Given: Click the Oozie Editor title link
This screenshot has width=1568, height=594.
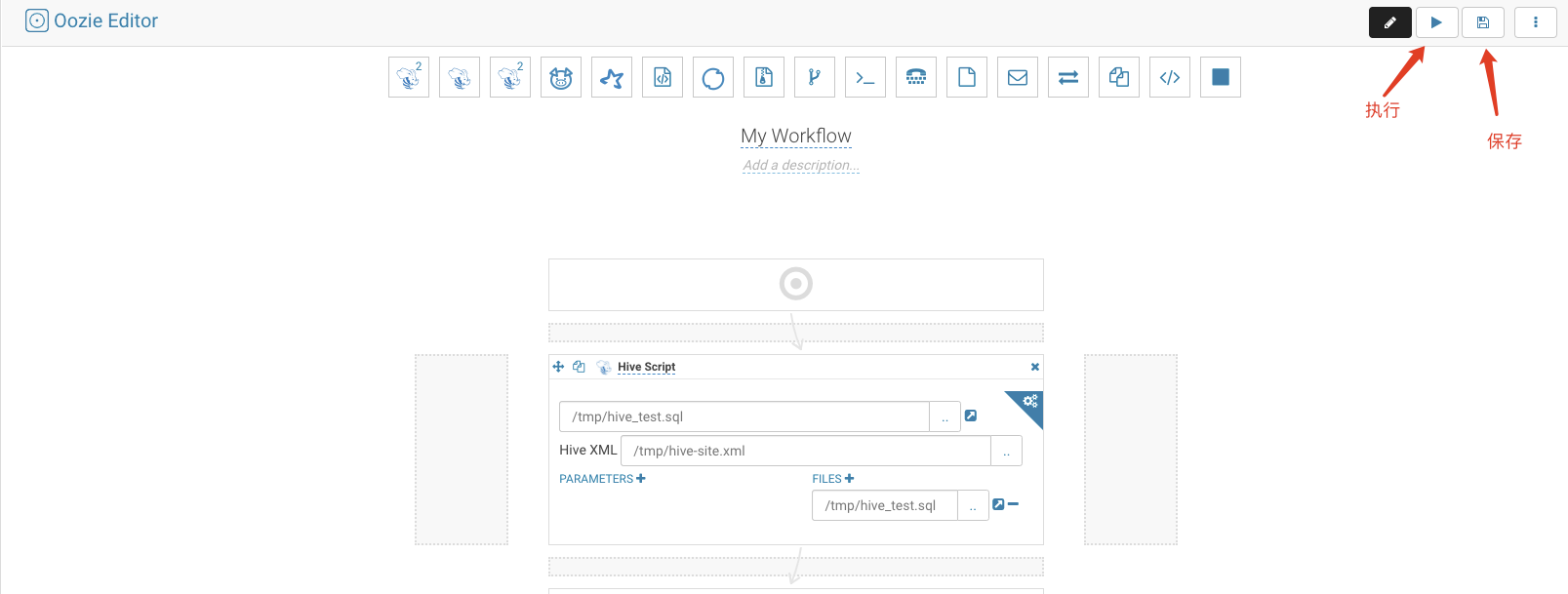Looking at the screenshot, I should [x=105, y=20].
